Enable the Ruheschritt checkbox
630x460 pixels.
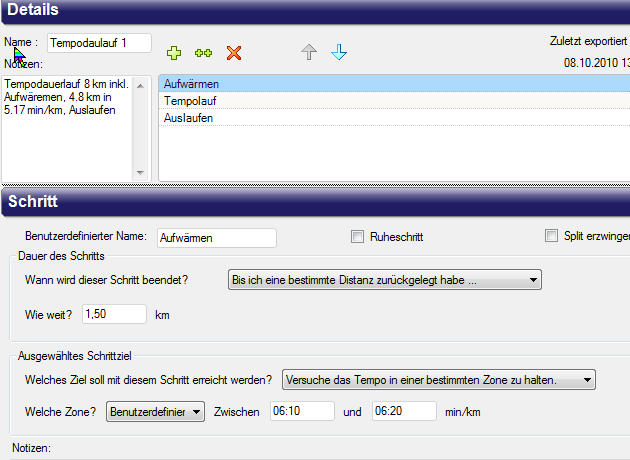click(358, 237)
